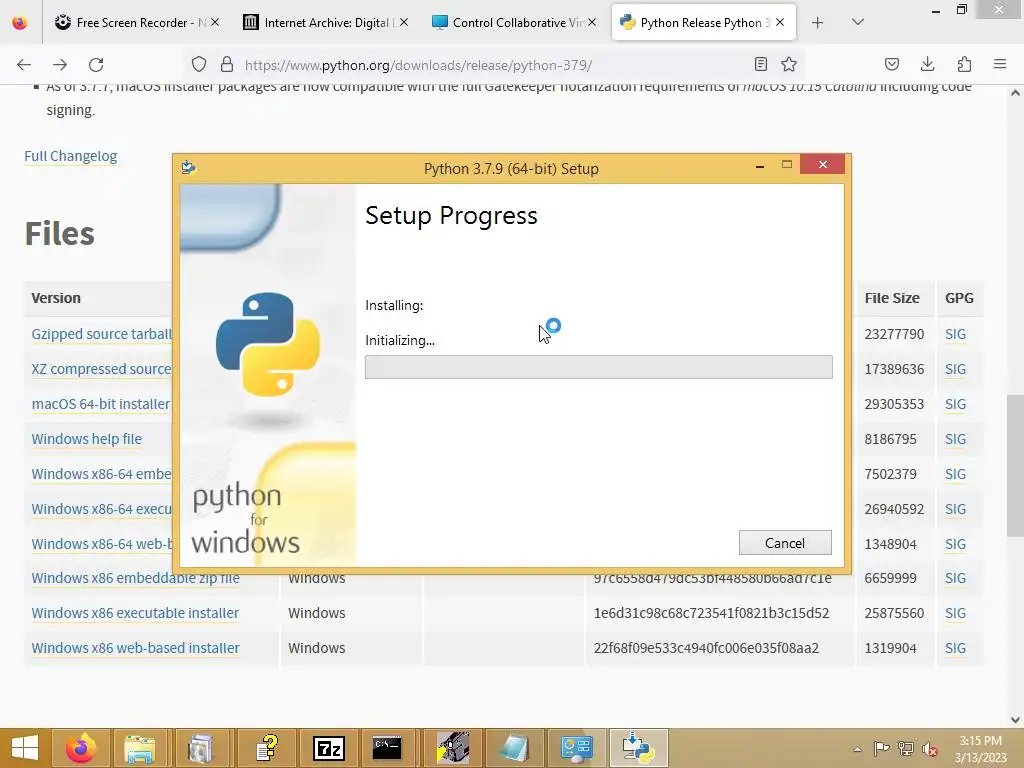Screen dimensions: 1024x768
Task: Open the Firefox extensions puzzle icon
Action: point(964,64)
